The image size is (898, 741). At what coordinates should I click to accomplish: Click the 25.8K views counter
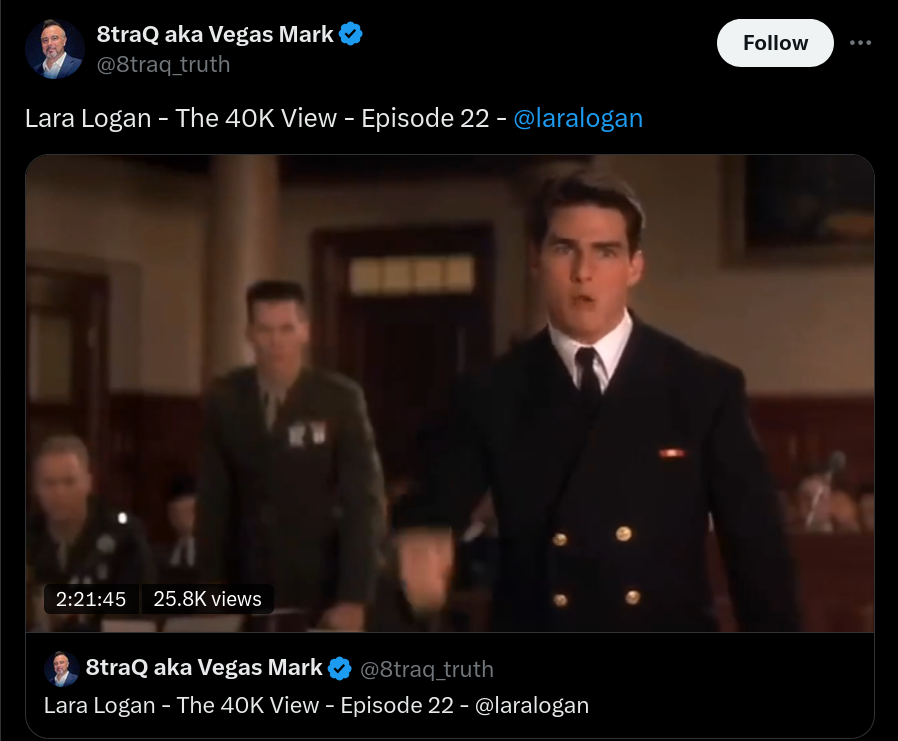[x=207, y=599]
